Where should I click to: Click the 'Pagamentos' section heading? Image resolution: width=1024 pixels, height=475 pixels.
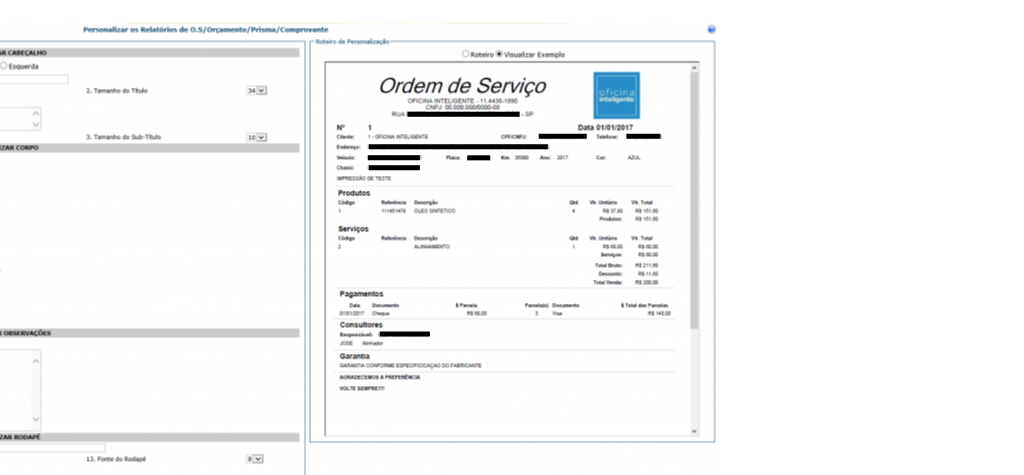(x=361, y=294)
